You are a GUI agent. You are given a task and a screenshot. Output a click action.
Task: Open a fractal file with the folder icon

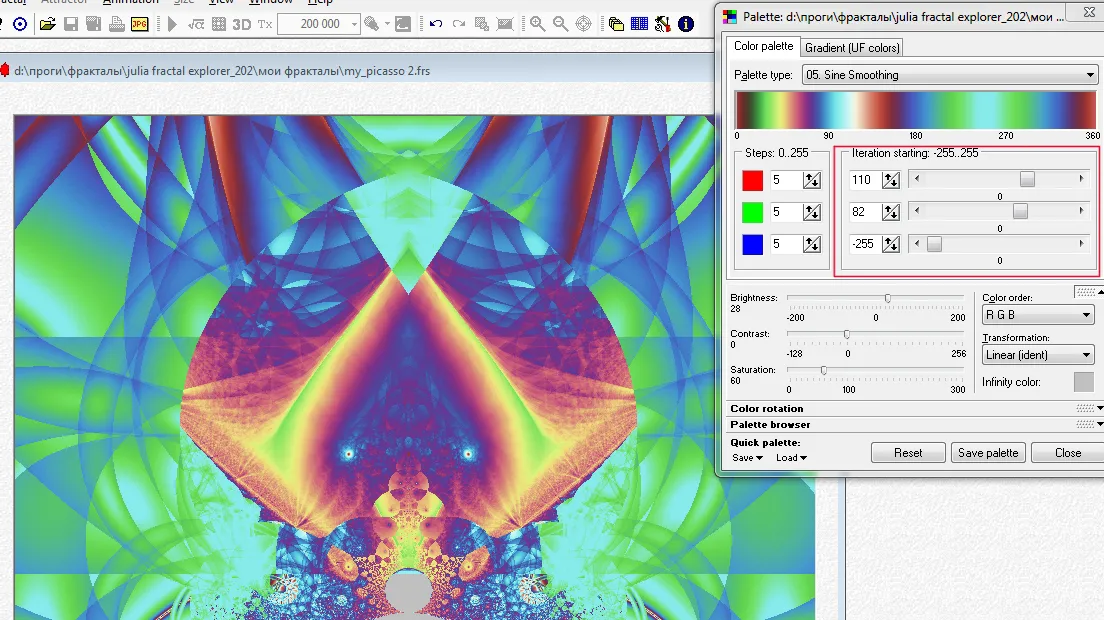coord(47,24)
